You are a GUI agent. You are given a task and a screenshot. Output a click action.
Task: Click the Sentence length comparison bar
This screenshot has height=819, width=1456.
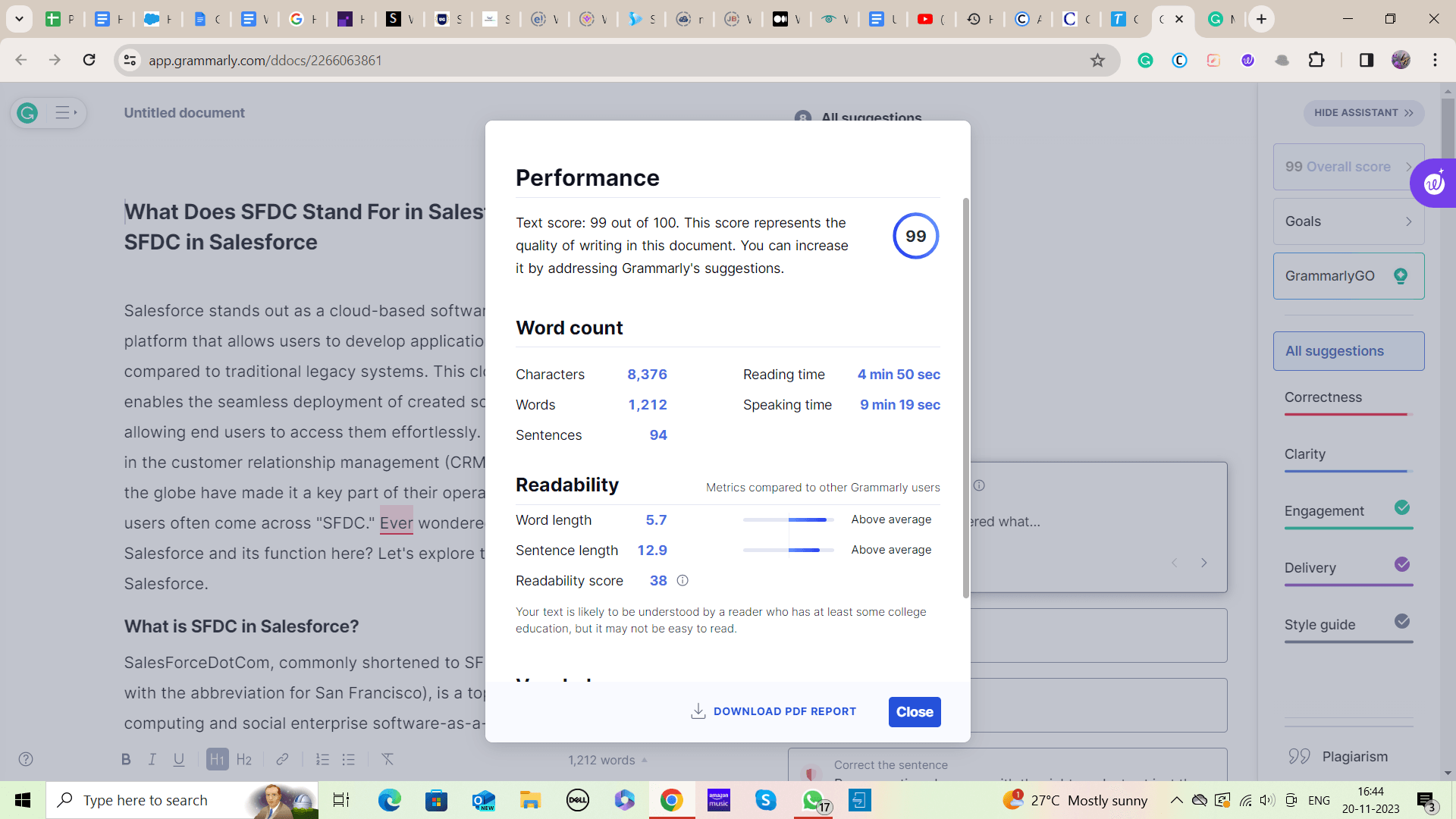pos(789,550)
